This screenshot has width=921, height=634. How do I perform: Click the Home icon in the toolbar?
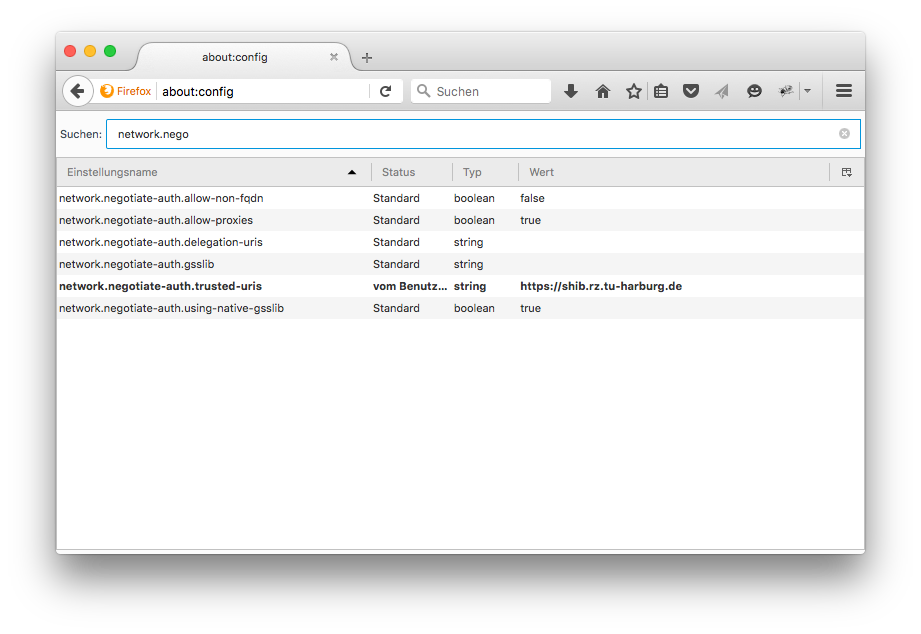(603, 91)
